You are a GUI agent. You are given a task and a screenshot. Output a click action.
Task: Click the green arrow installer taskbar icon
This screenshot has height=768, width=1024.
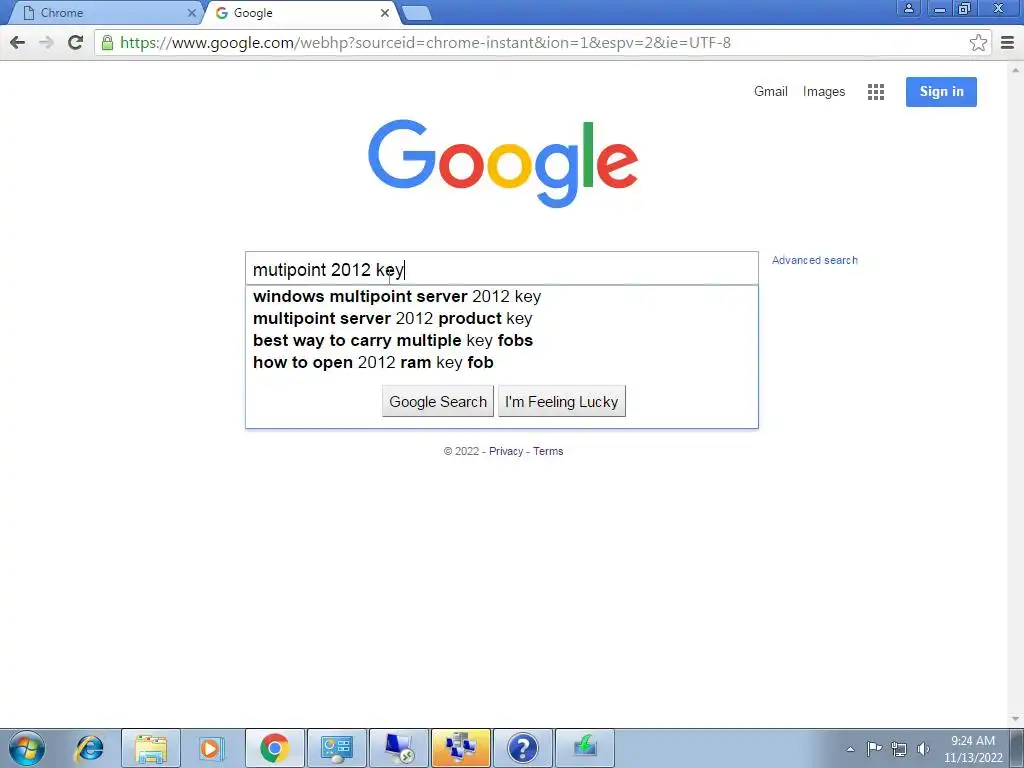[584, 748]
